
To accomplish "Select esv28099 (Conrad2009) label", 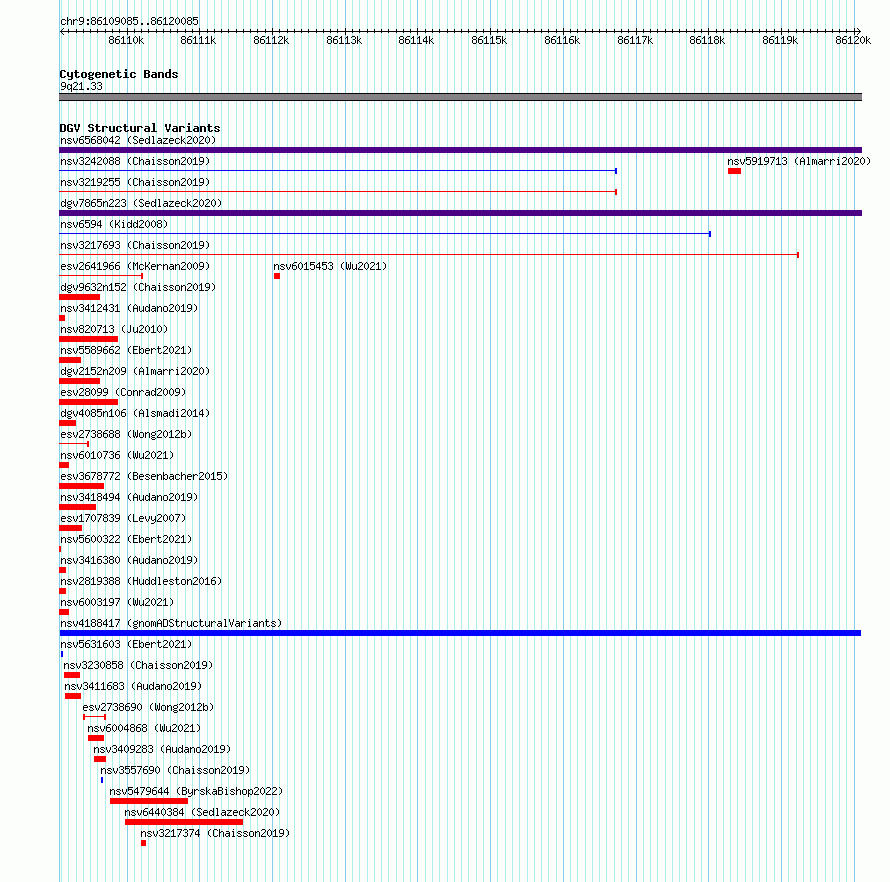I will click(x=123, y=392).
